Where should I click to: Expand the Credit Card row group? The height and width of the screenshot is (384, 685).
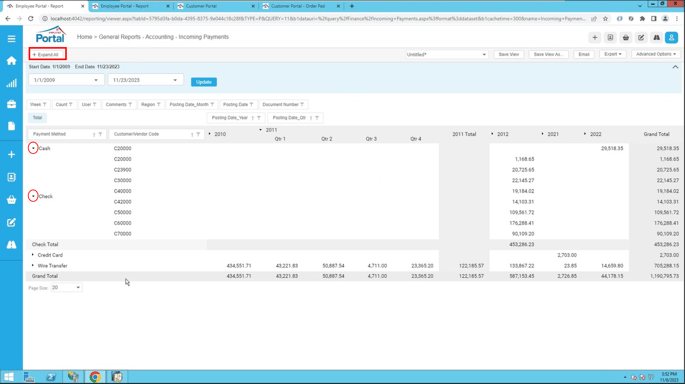33,255
